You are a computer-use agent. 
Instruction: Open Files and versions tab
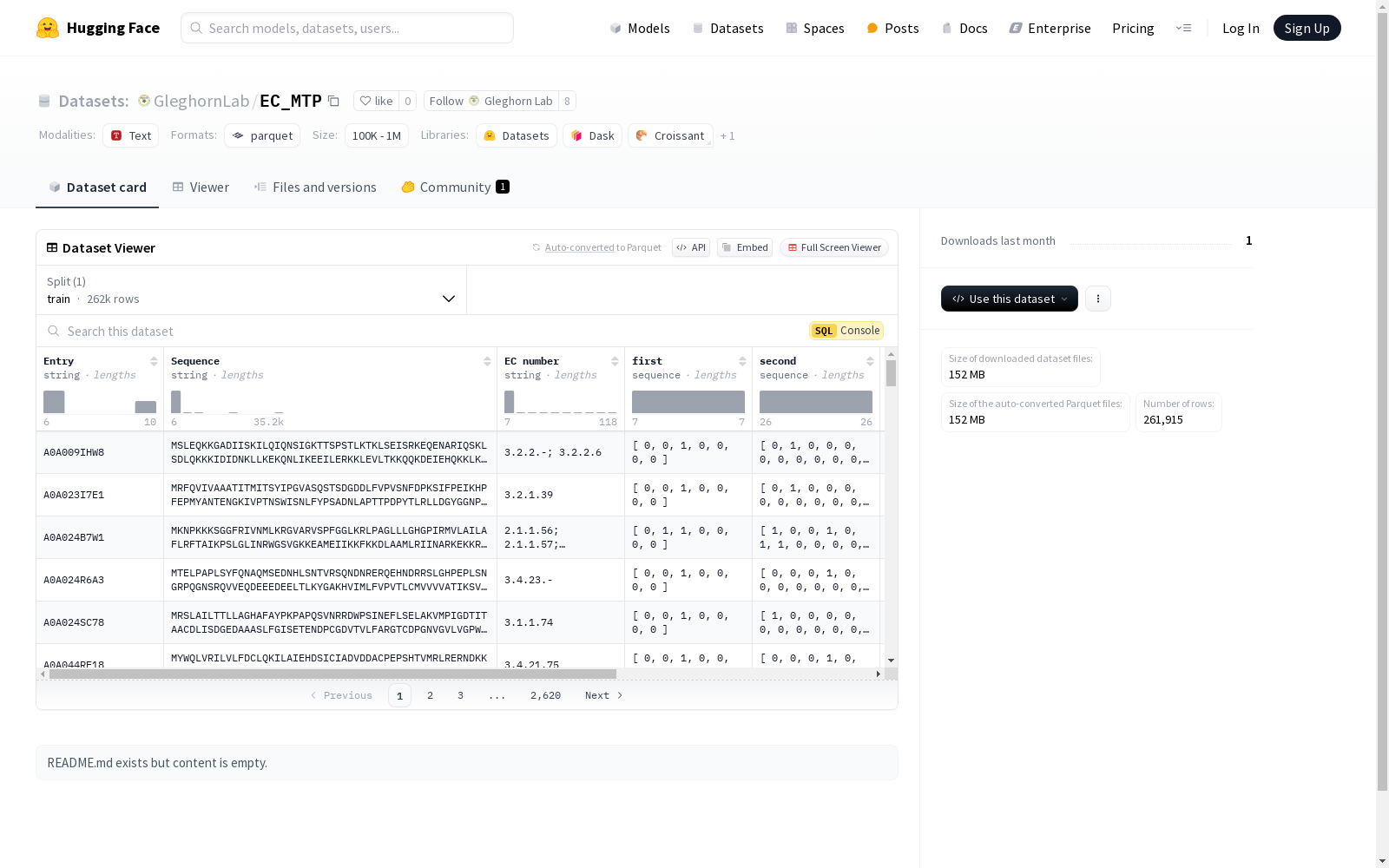click(x=315, y=187)
